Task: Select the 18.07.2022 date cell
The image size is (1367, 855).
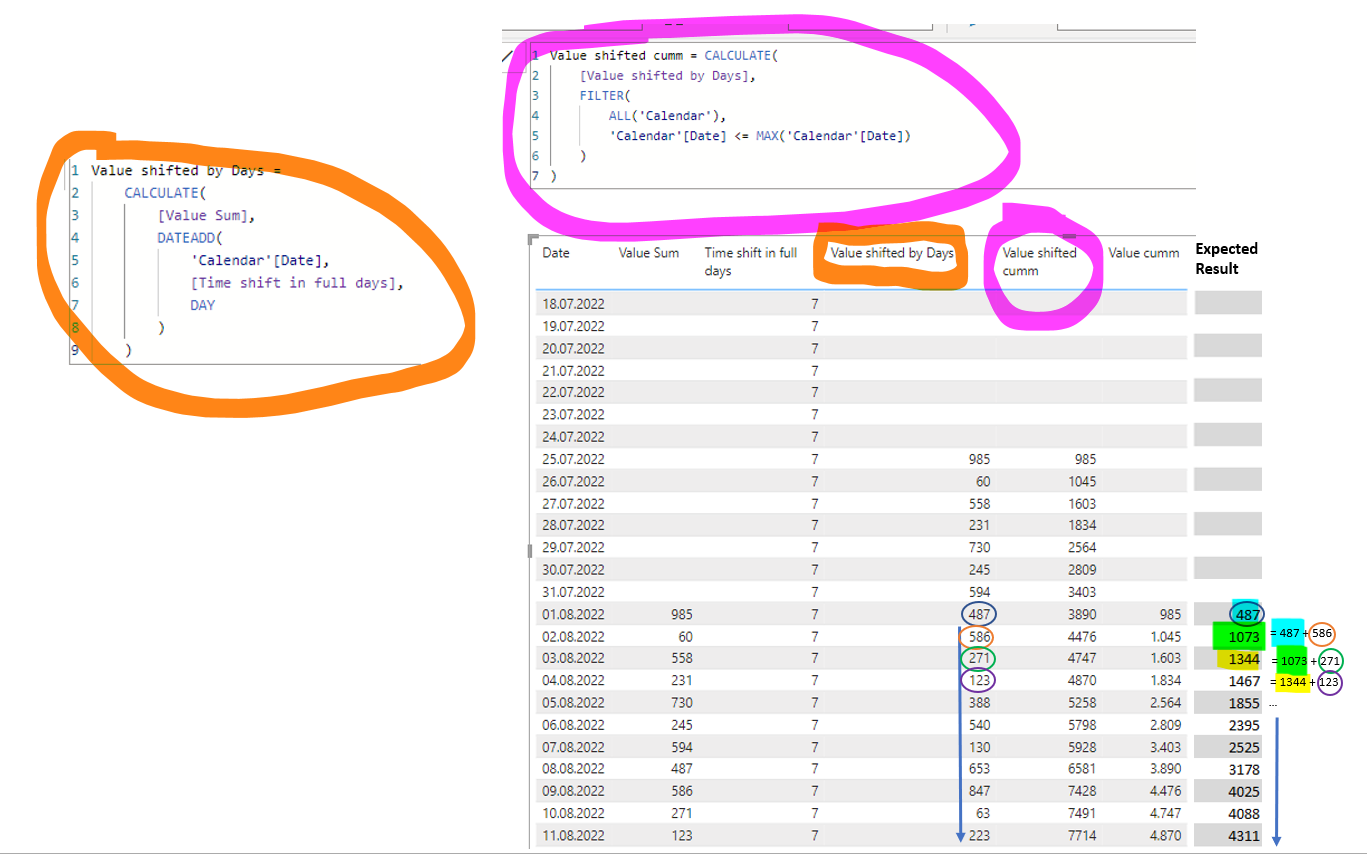Action: click(574, 304)
